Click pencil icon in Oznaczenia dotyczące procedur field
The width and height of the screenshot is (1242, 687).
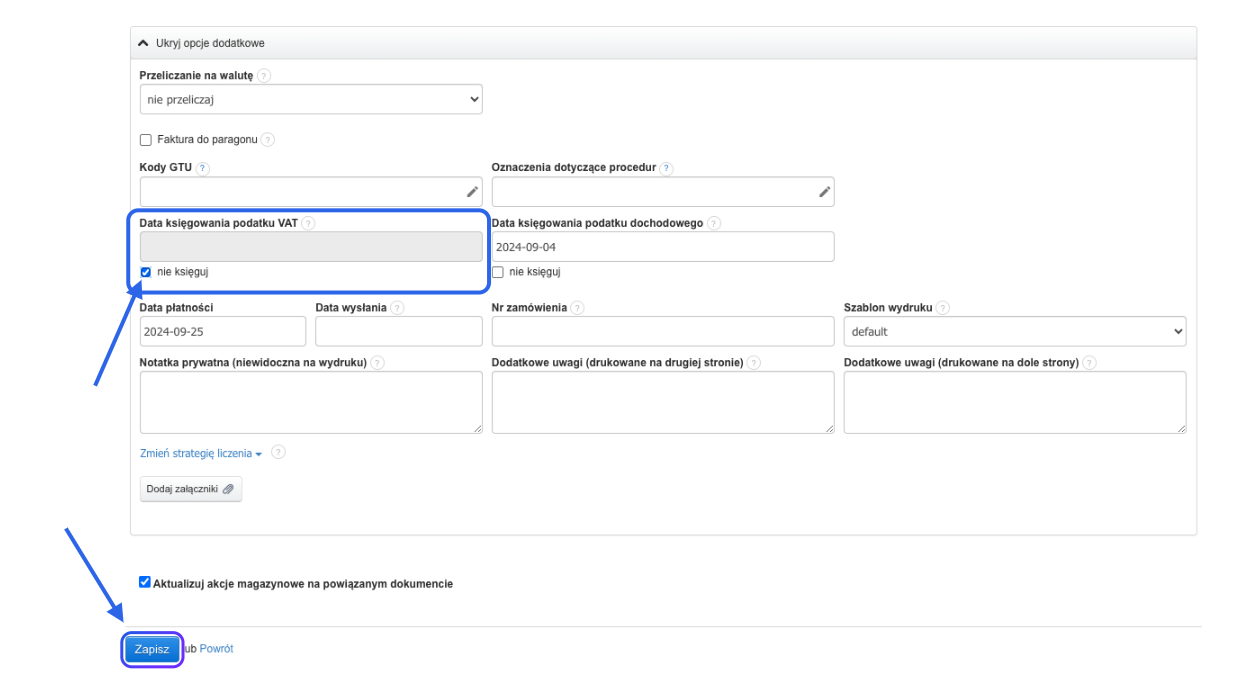coord(824,192)
